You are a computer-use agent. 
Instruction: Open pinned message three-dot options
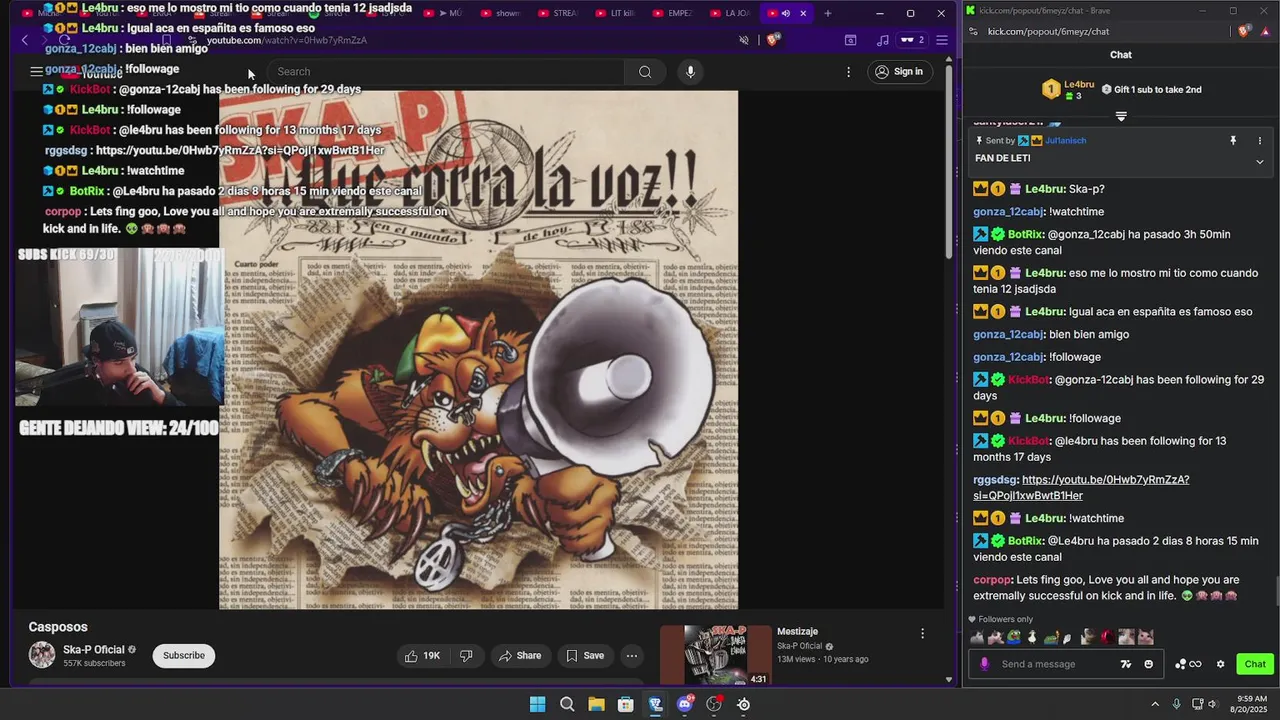(x=1259, y=141)
